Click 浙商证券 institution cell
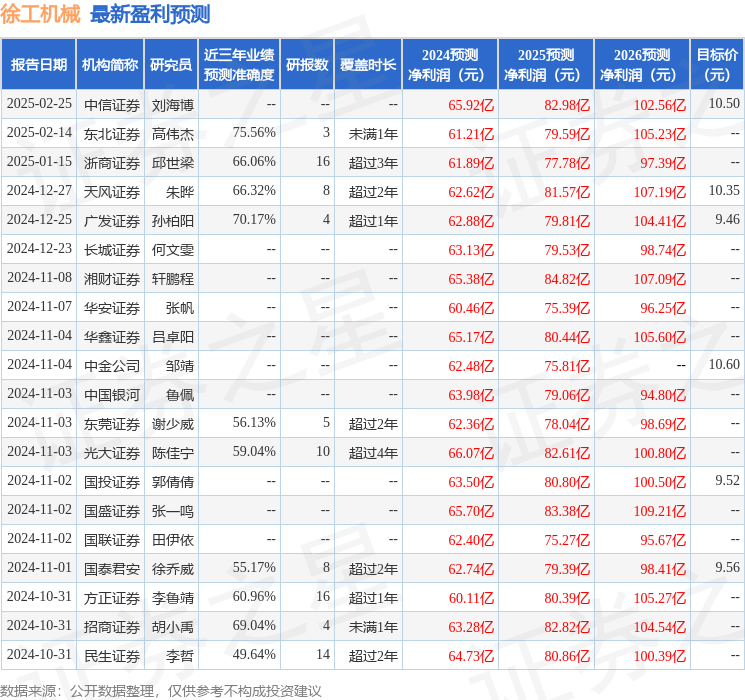Viewport: 745px width, 700px height. 112,163
